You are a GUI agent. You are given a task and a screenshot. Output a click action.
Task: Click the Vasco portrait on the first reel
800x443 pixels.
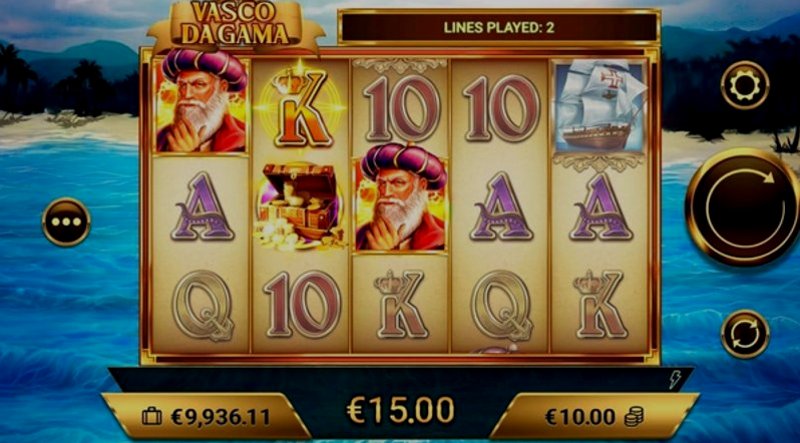pos(202,101)
